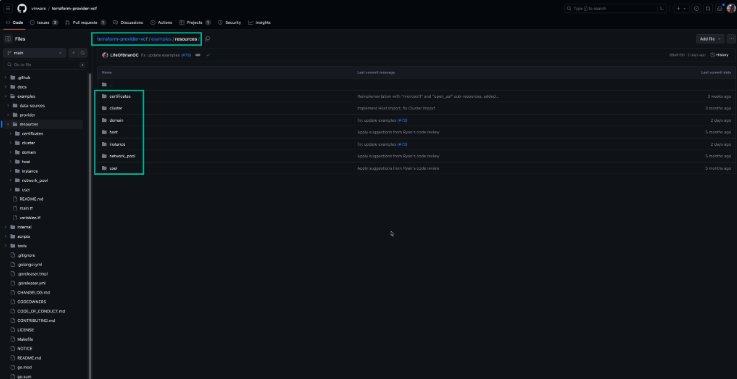
Task: Open the more options ellipsis button
Action: click(731, 39)
